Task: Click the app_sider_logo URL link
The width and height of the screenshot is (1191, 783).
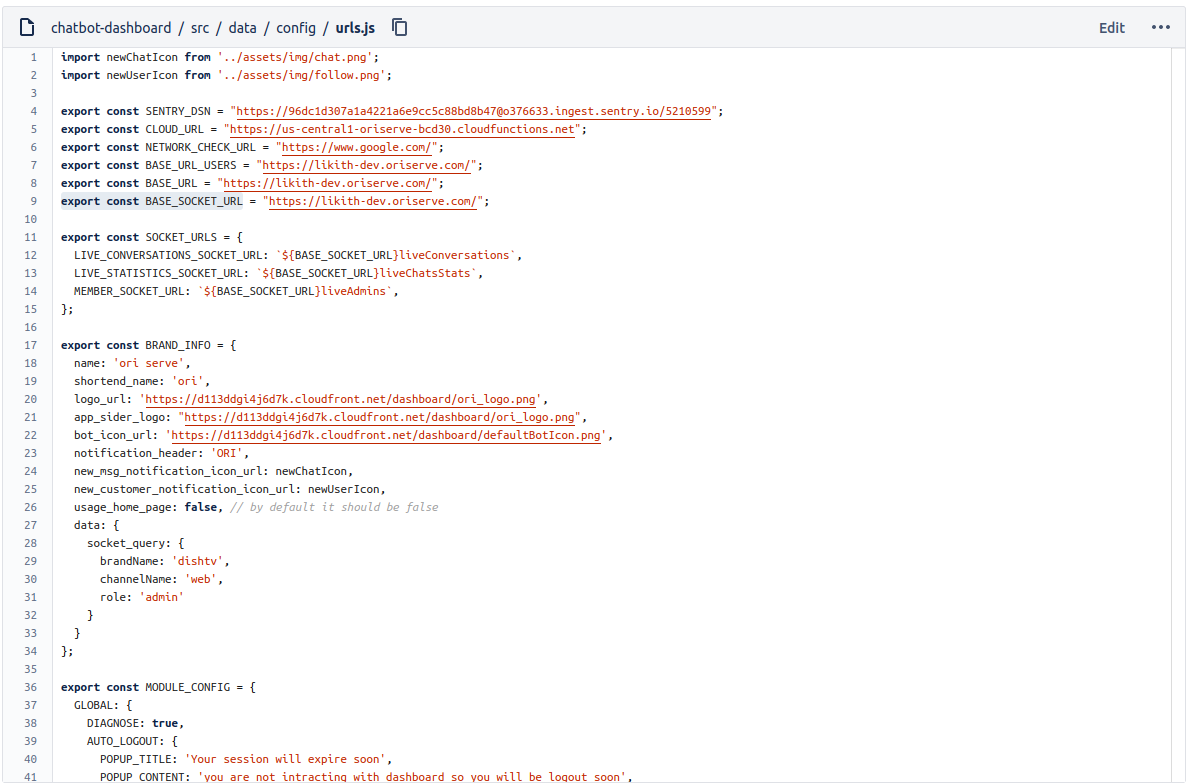Action: tap(381, 417)
